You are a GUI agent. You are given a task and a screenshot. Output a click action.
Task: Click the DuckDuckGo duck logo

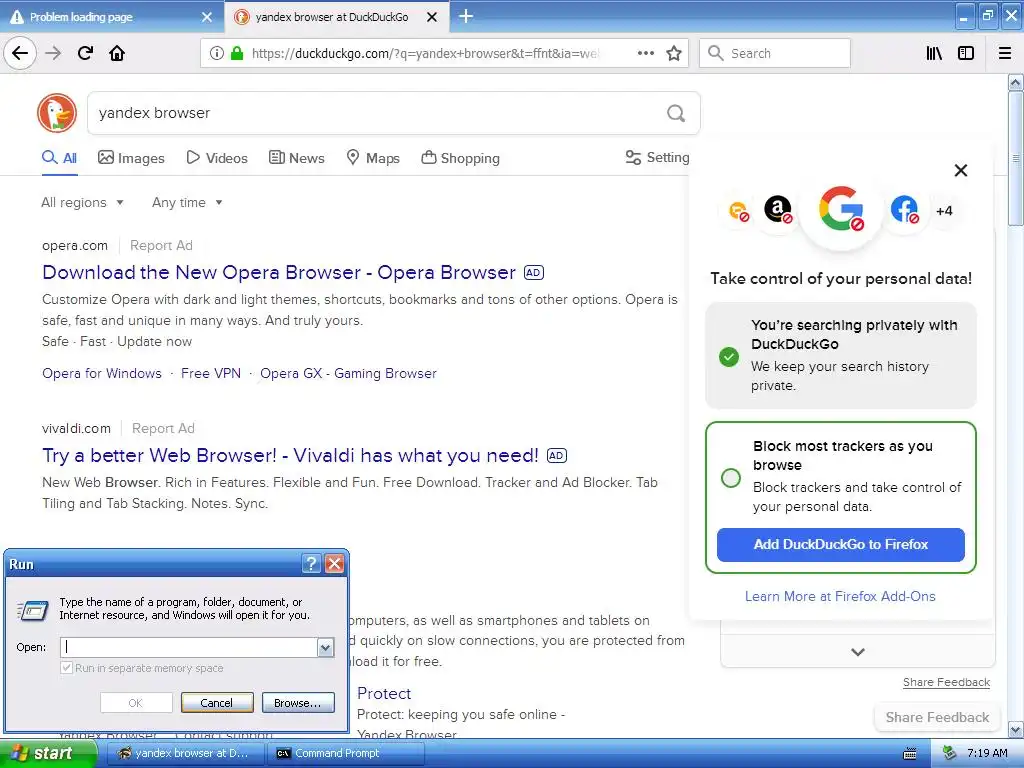[x=57, y=113]
